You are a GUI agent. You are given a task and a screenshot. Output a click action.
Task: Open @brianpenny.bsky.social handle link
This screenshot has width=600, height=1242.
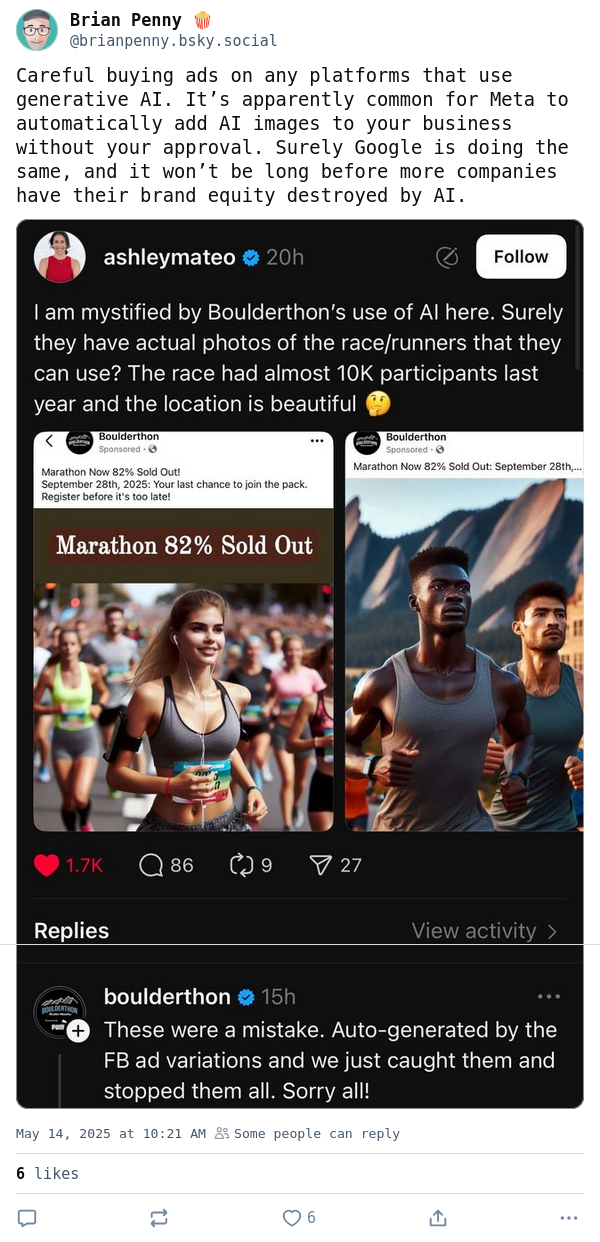click(x=173, y=41)
